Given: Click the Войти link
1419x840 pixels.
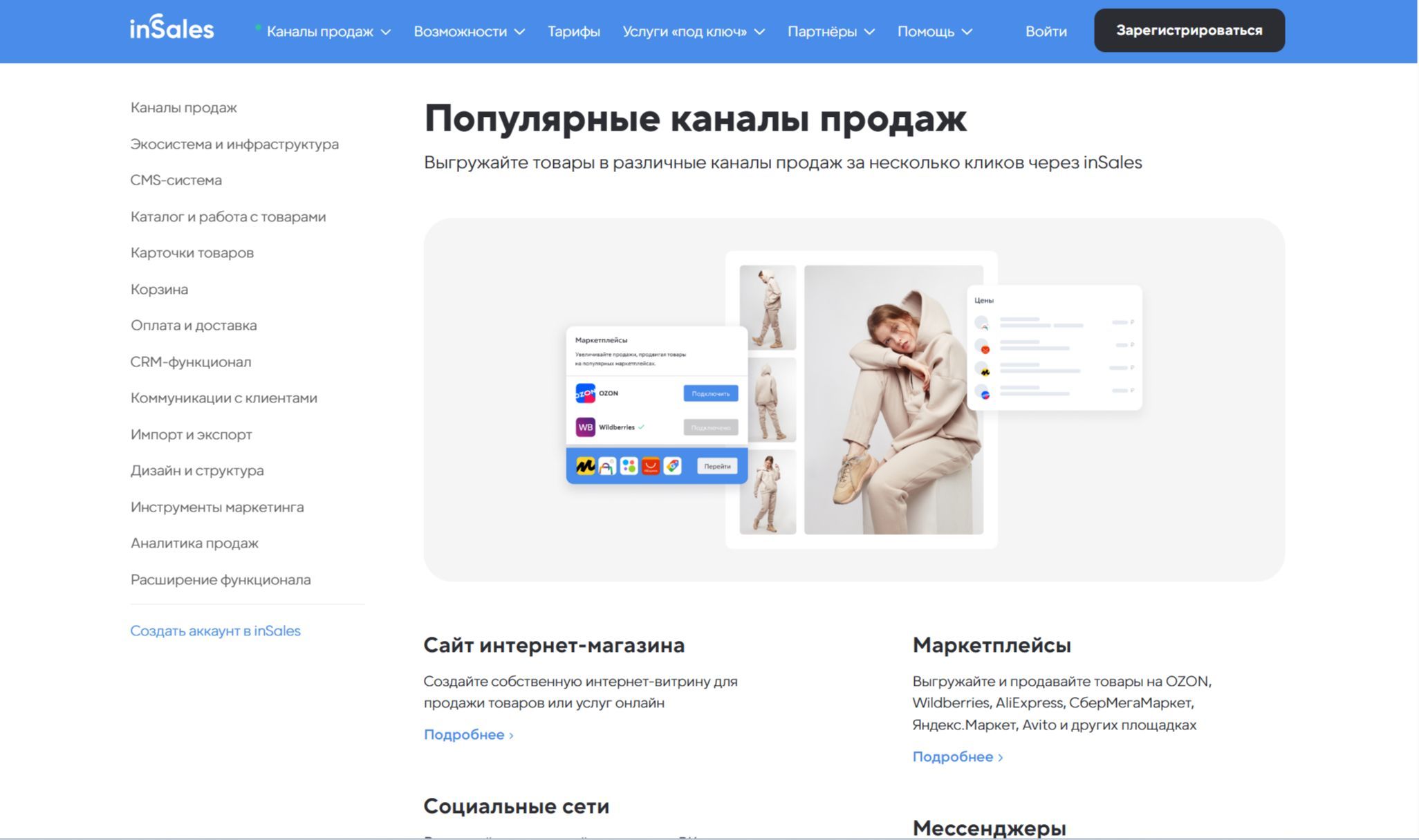Looking at the screenshot, I should pyautogui.click(x=1046, y=32).
